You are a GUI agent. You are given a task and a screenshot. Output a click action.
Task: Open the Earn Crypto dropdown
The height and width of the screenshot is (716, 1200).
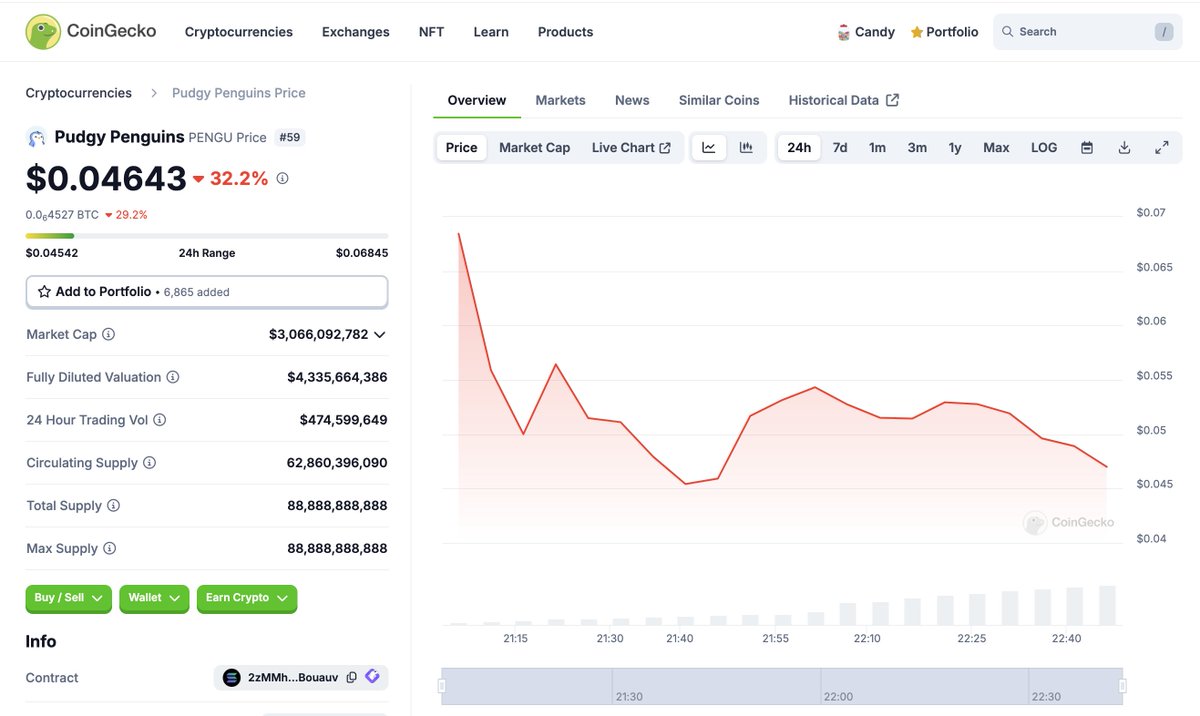(247, 598)
